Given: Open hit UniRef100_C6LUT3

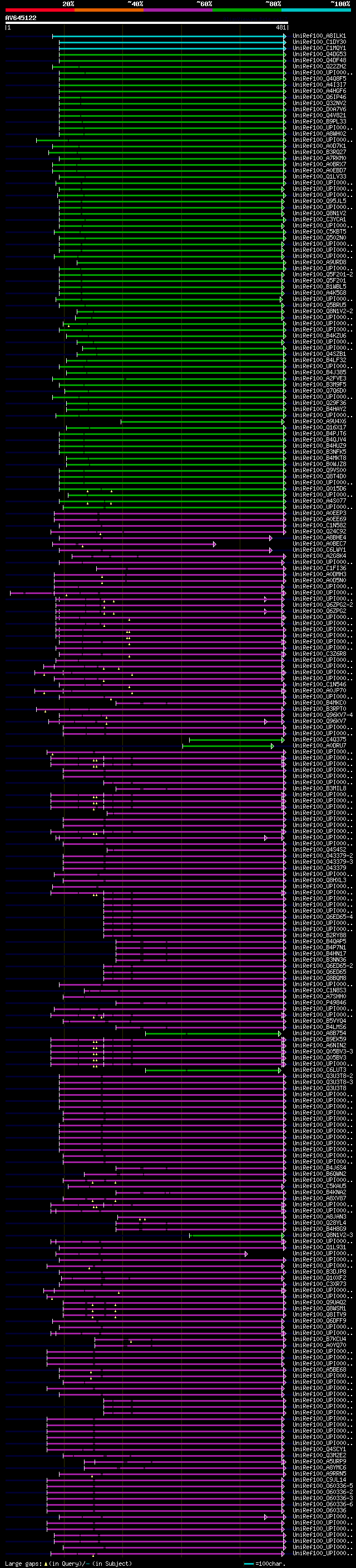Looking at the screenshot, I should (x=319, y=1070).
